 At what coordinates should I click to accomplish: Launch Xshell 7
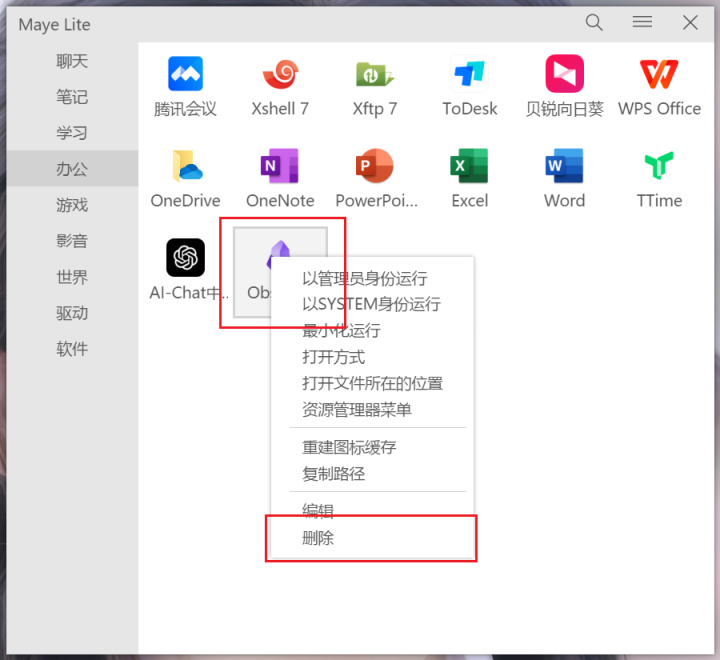[280, 73]
